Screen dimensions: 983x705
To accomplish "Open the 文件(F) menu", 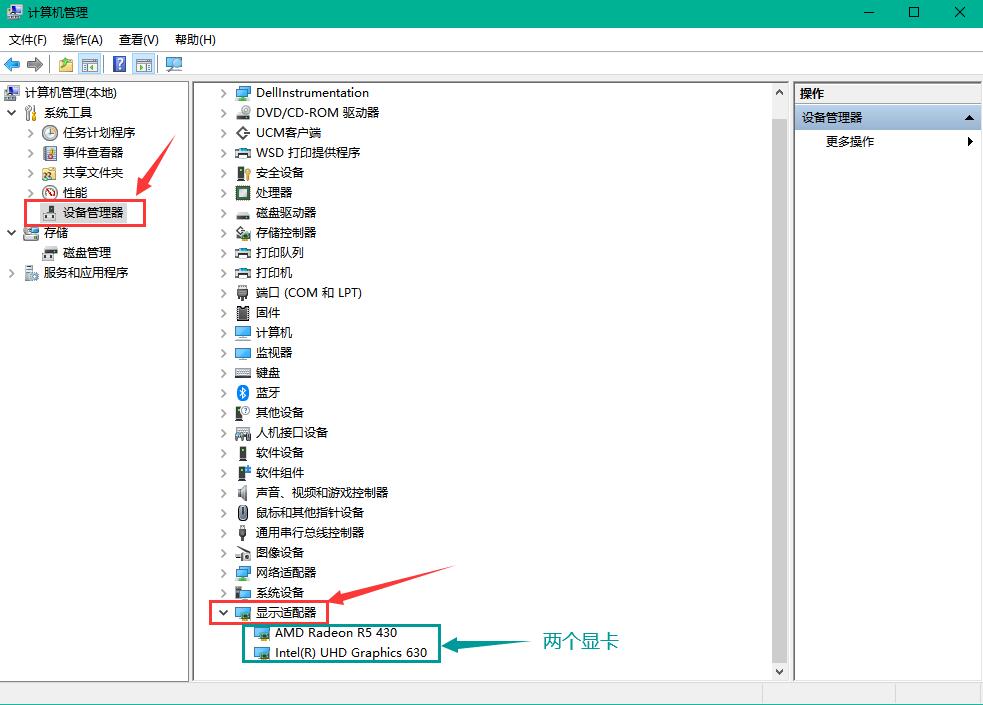I will tap(28, 40).
